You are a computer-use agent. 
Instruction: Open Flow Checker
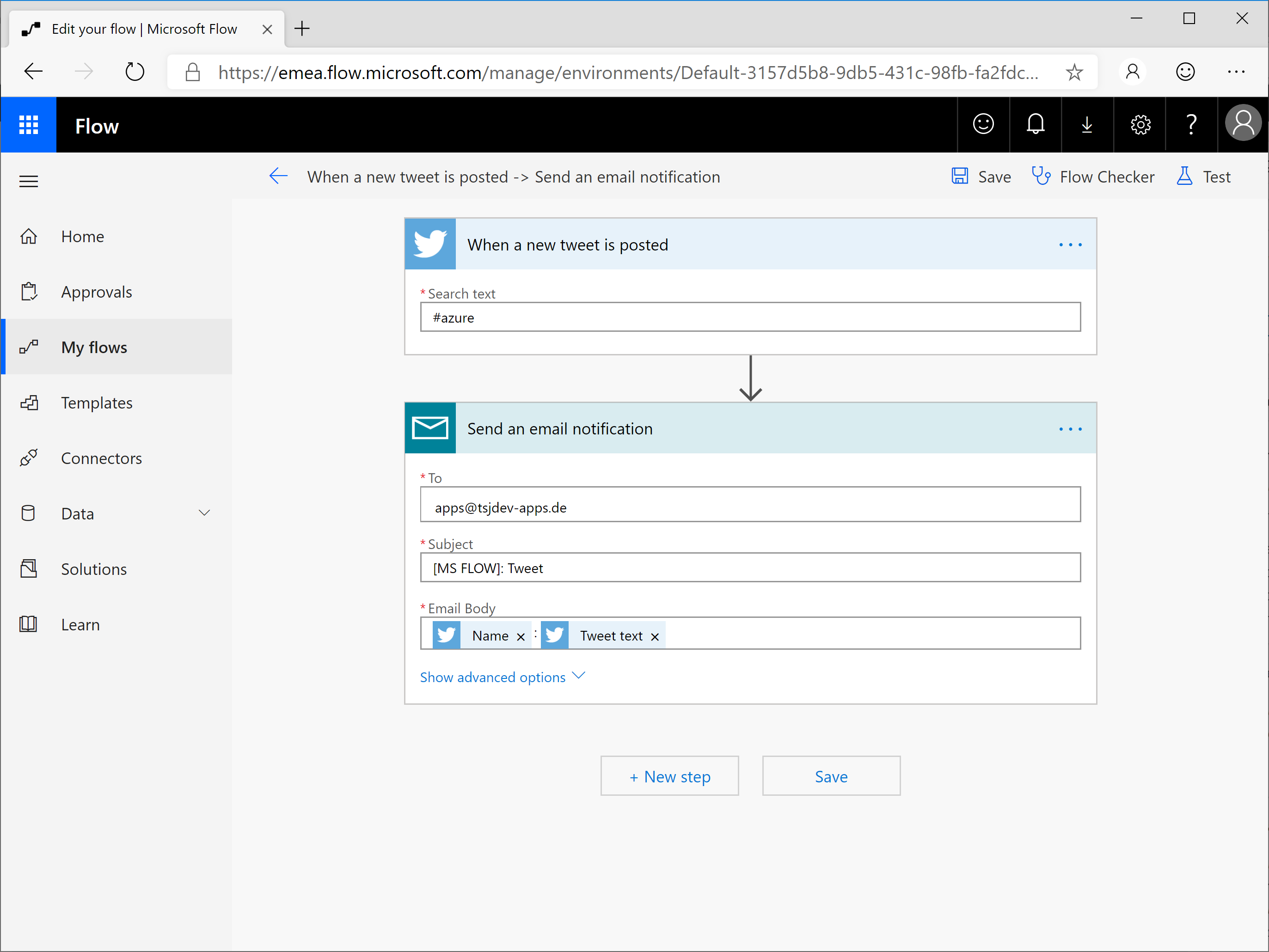pos(1093,177)
